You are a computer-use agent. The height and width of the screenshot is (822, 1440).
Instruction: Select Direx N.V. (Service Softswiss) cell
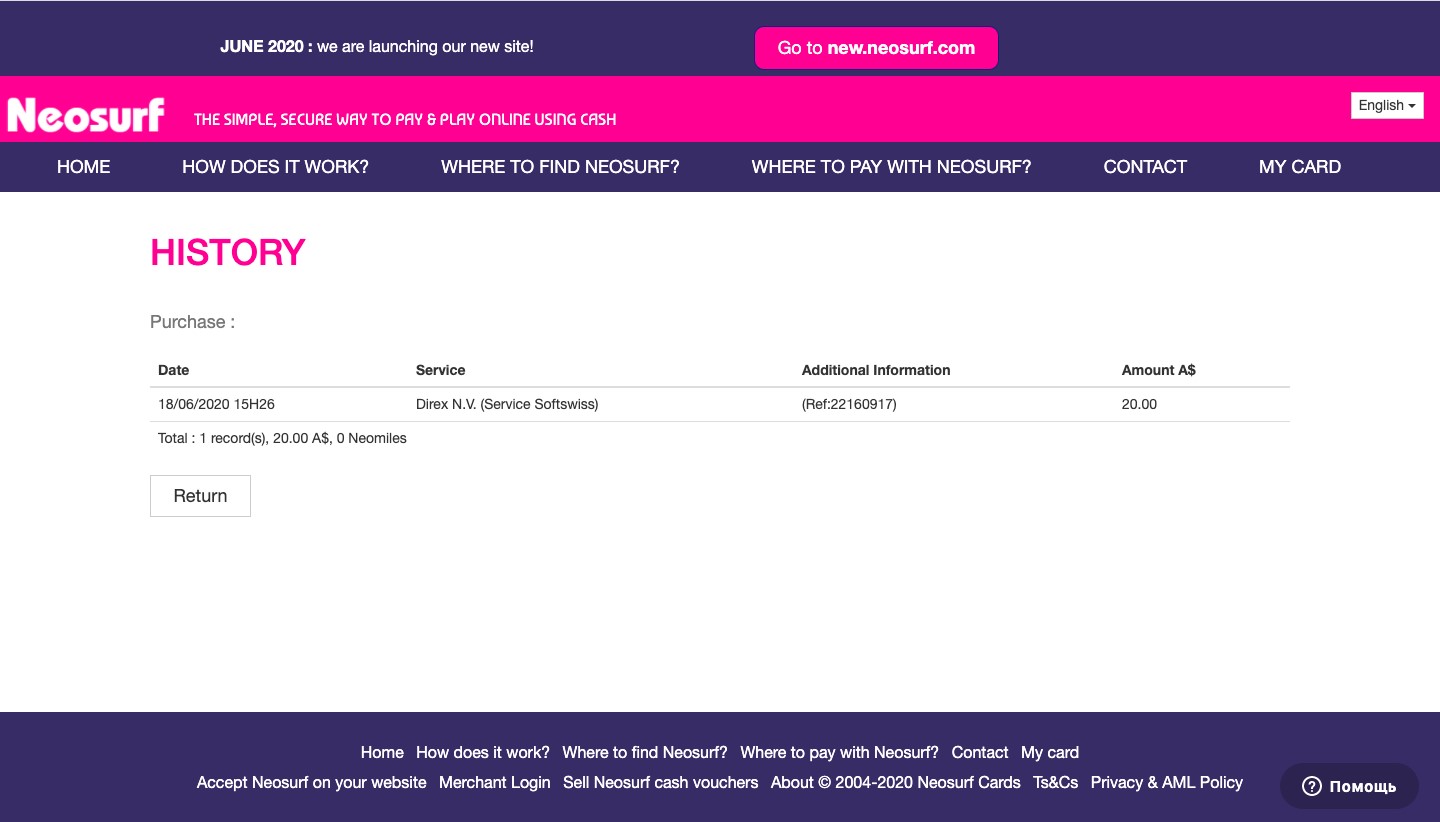[507, 404]
